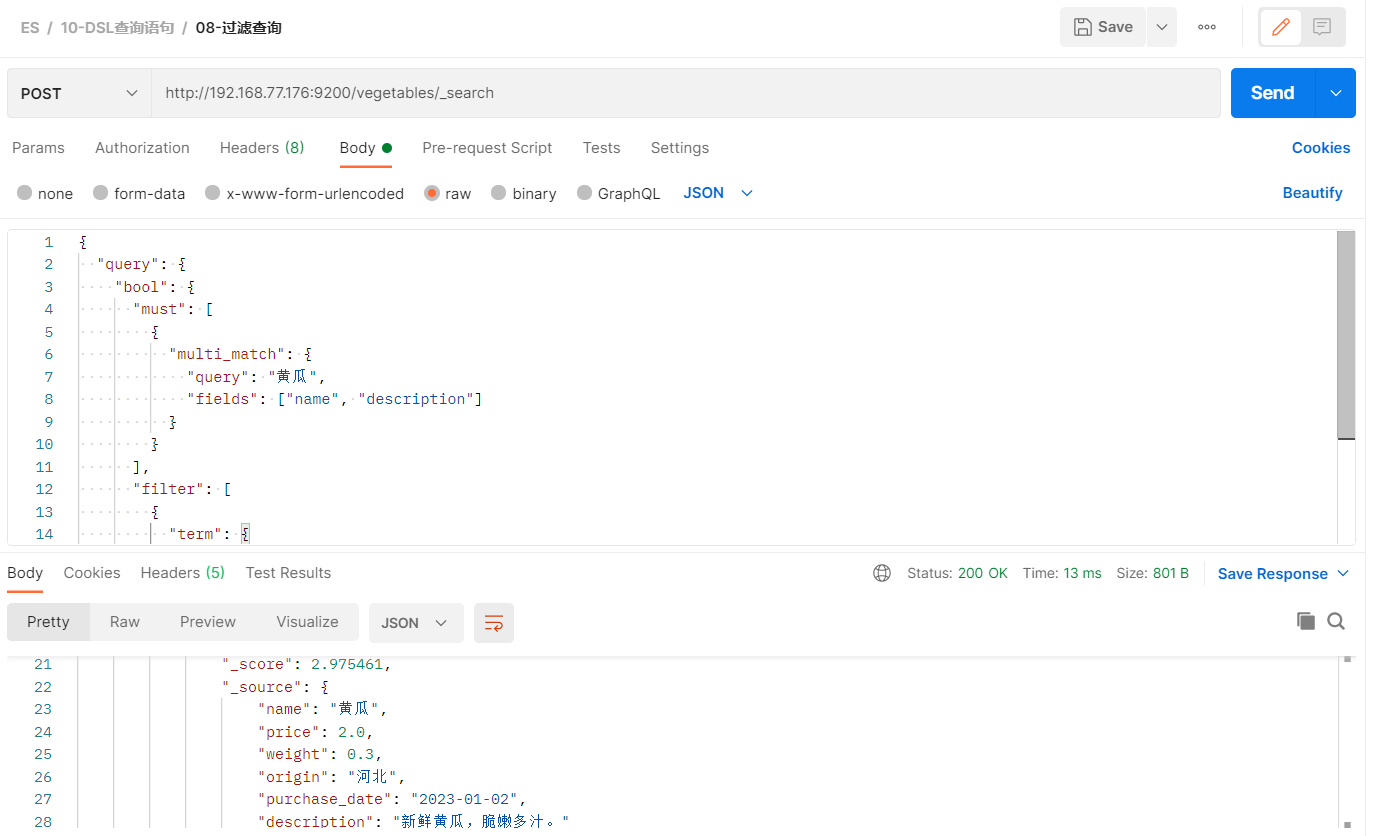Select the none body type
The height and width of the screenshot is (836, 1377).
point(45,193)
